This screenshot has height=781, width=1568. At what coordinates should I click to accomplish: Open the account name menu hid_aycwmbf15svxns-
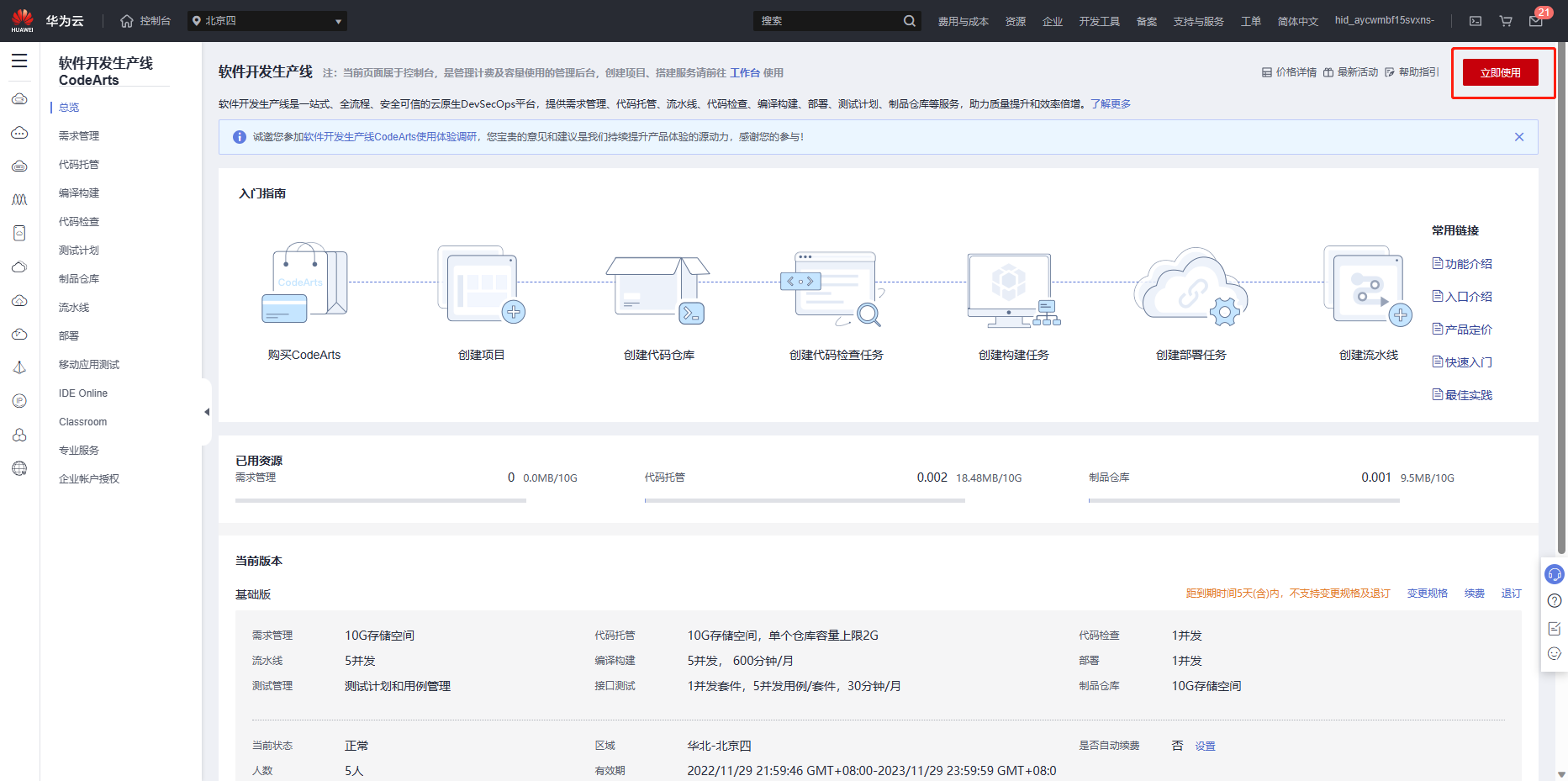[x=1384, y=20]
